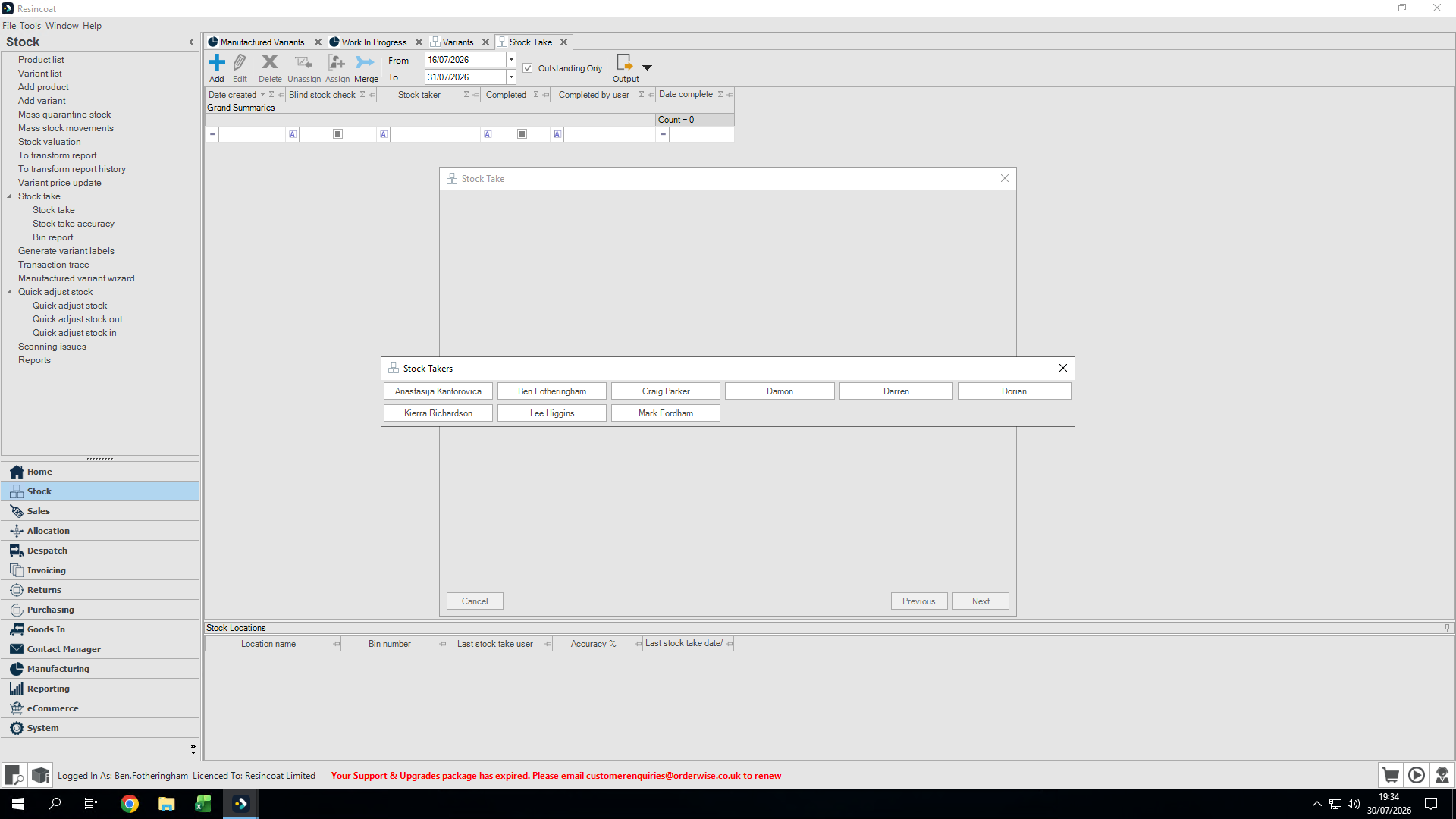Click the From date input field
The width and height of the screenshot is (1456, 819).
(465, 60)
